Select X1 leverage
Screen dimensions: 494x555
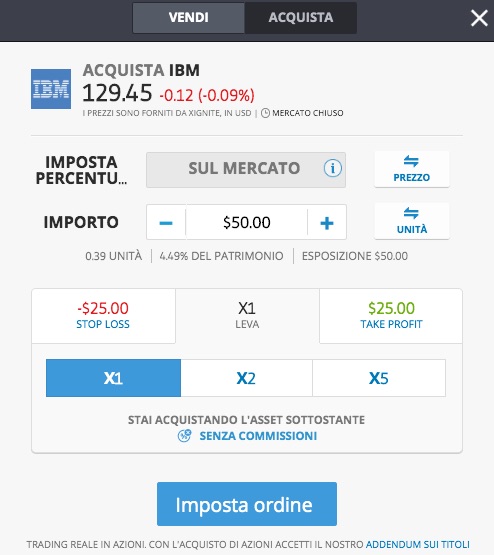[113, 378]
